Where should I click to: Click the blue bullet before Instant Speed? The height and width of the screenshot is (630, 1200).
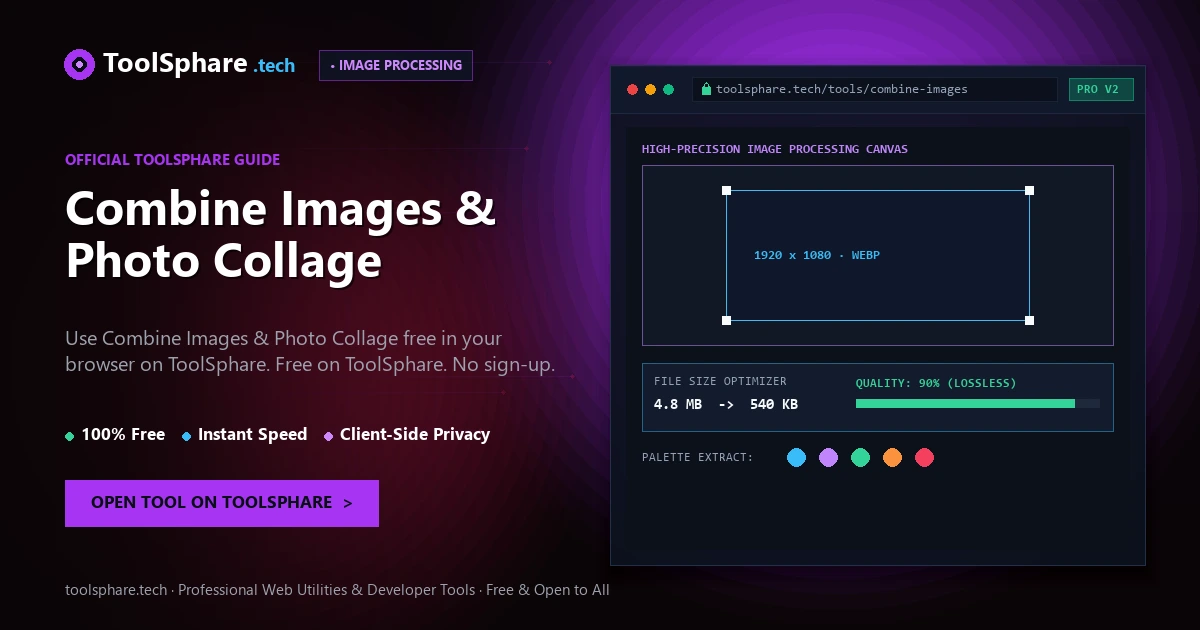(187, 436)
